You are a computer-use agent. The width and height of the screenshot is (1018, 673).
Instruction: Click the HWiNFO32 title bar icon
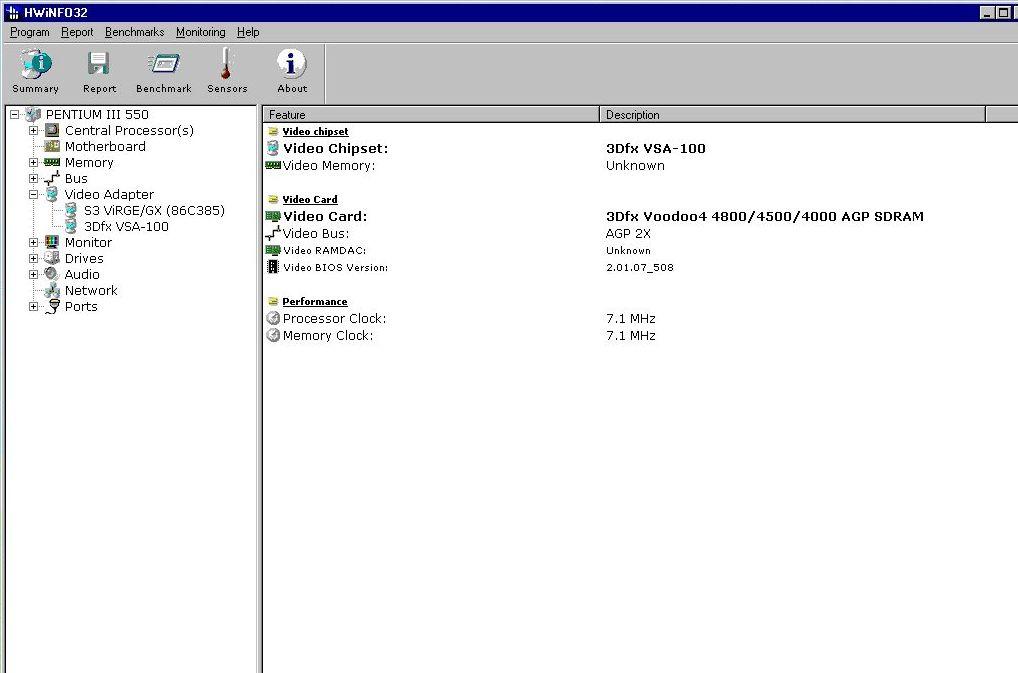12,12
